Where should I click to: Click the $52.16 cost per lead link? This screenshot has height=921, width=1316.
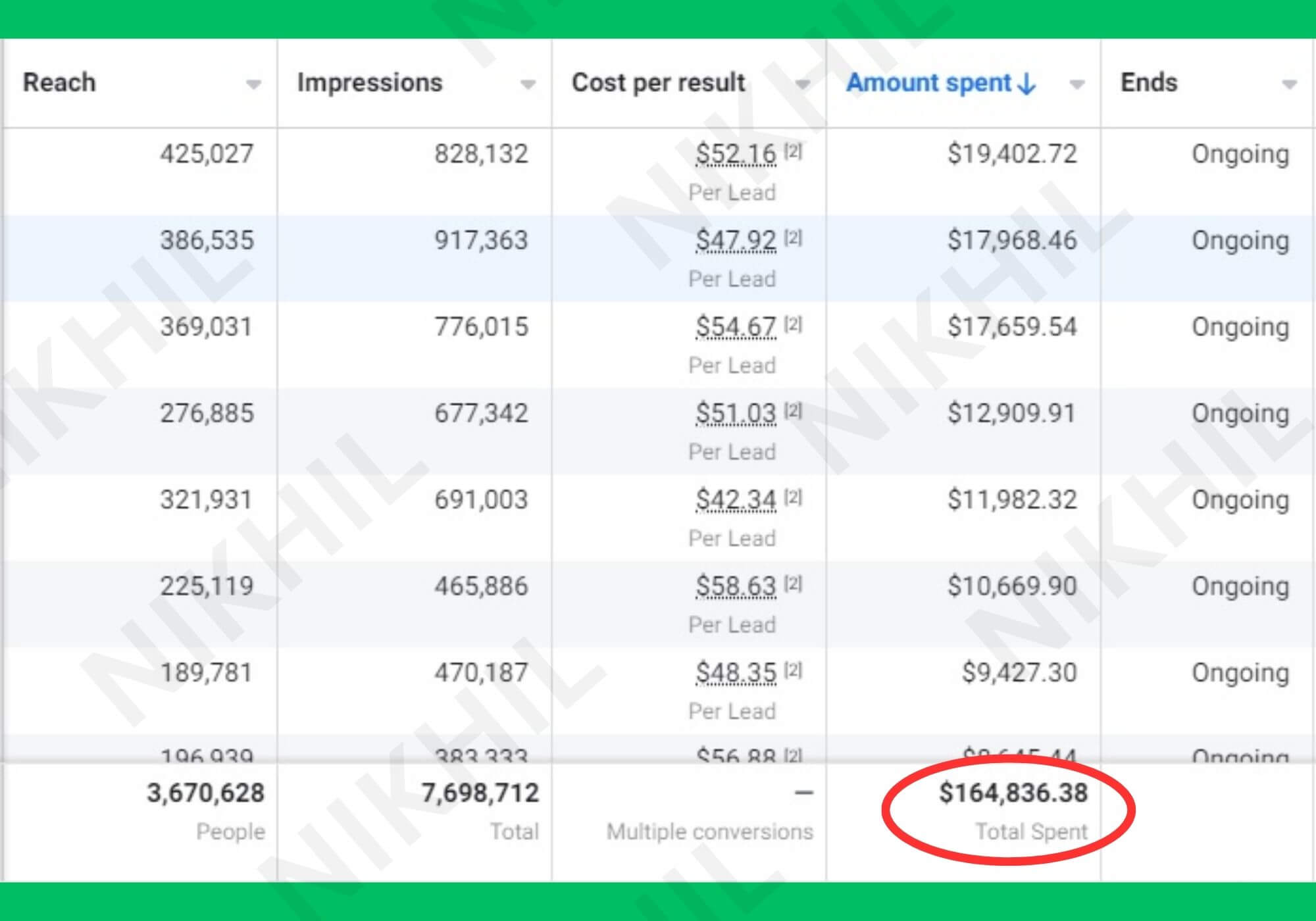pos(736,154)
